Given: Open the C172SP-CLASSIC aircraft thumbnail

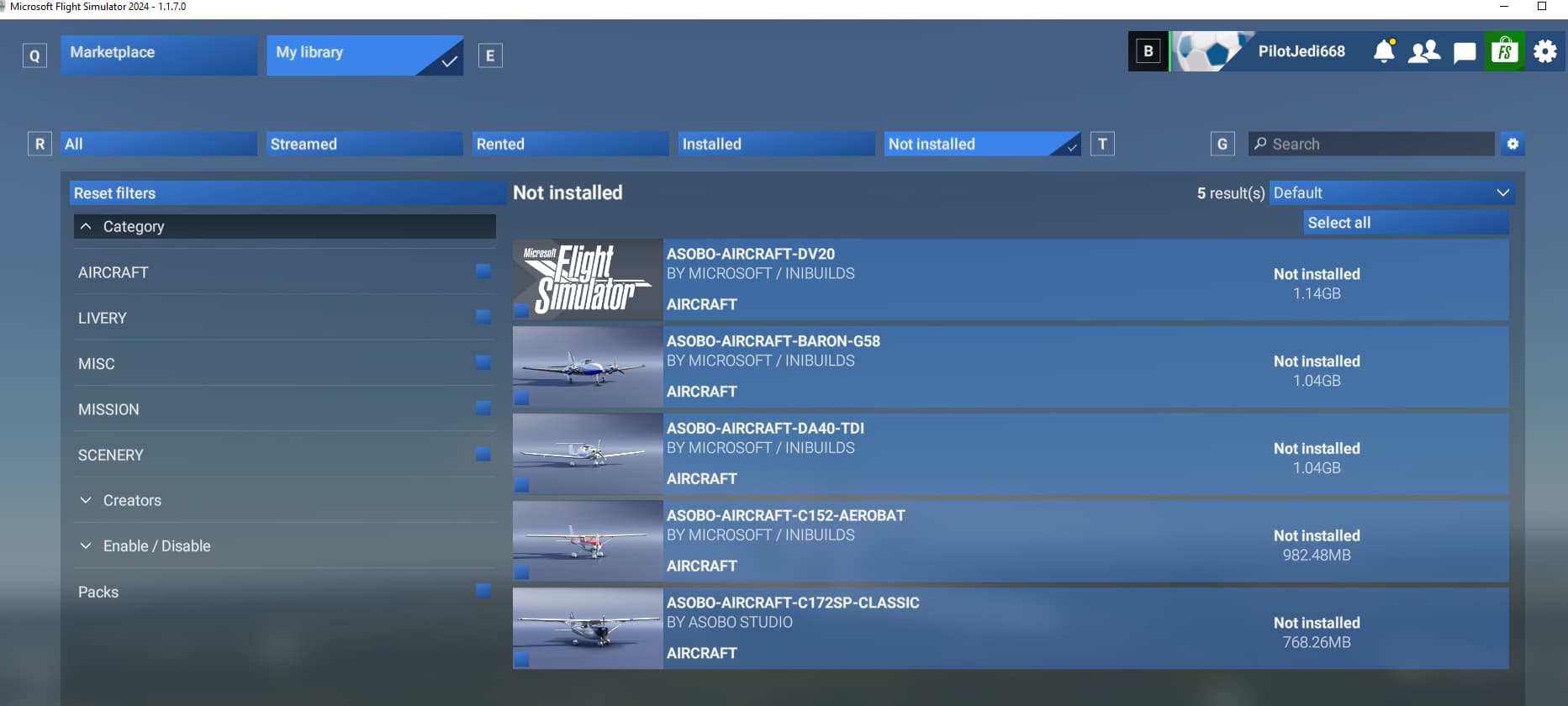Looking at the screenshot, I should pos(588,629).
